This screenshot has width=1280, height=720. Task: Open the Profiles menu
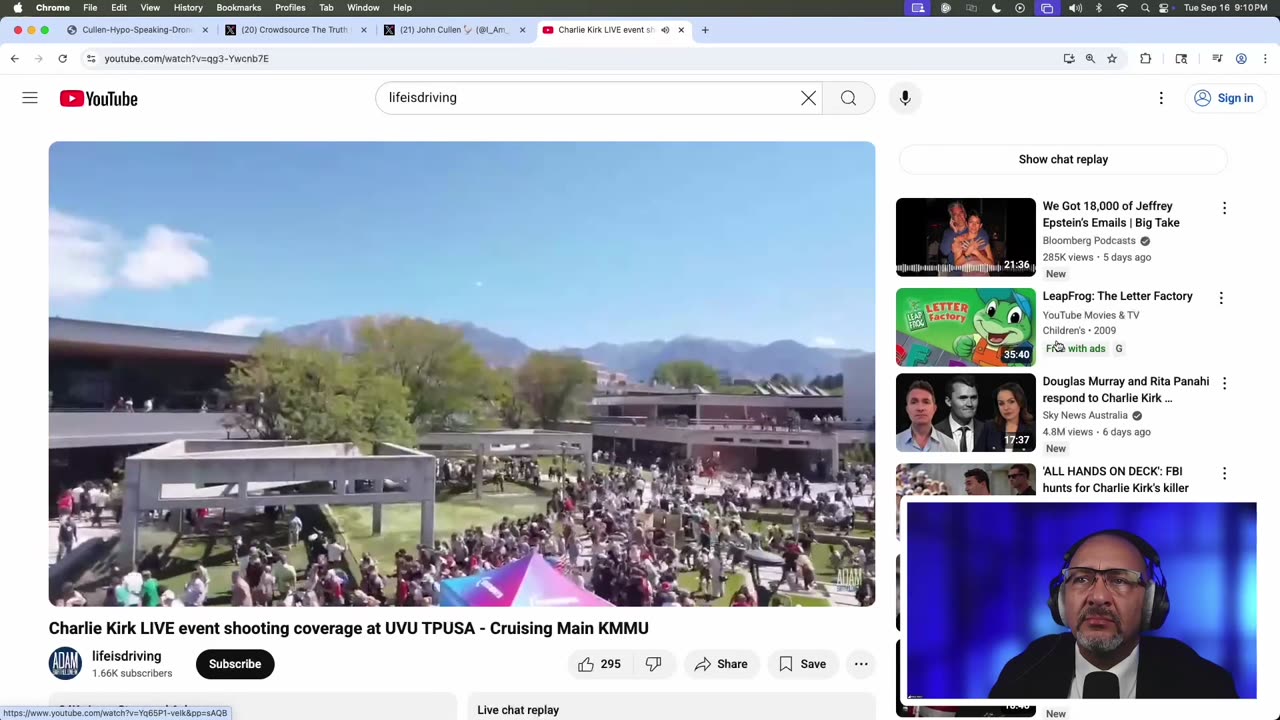(290, 8)
